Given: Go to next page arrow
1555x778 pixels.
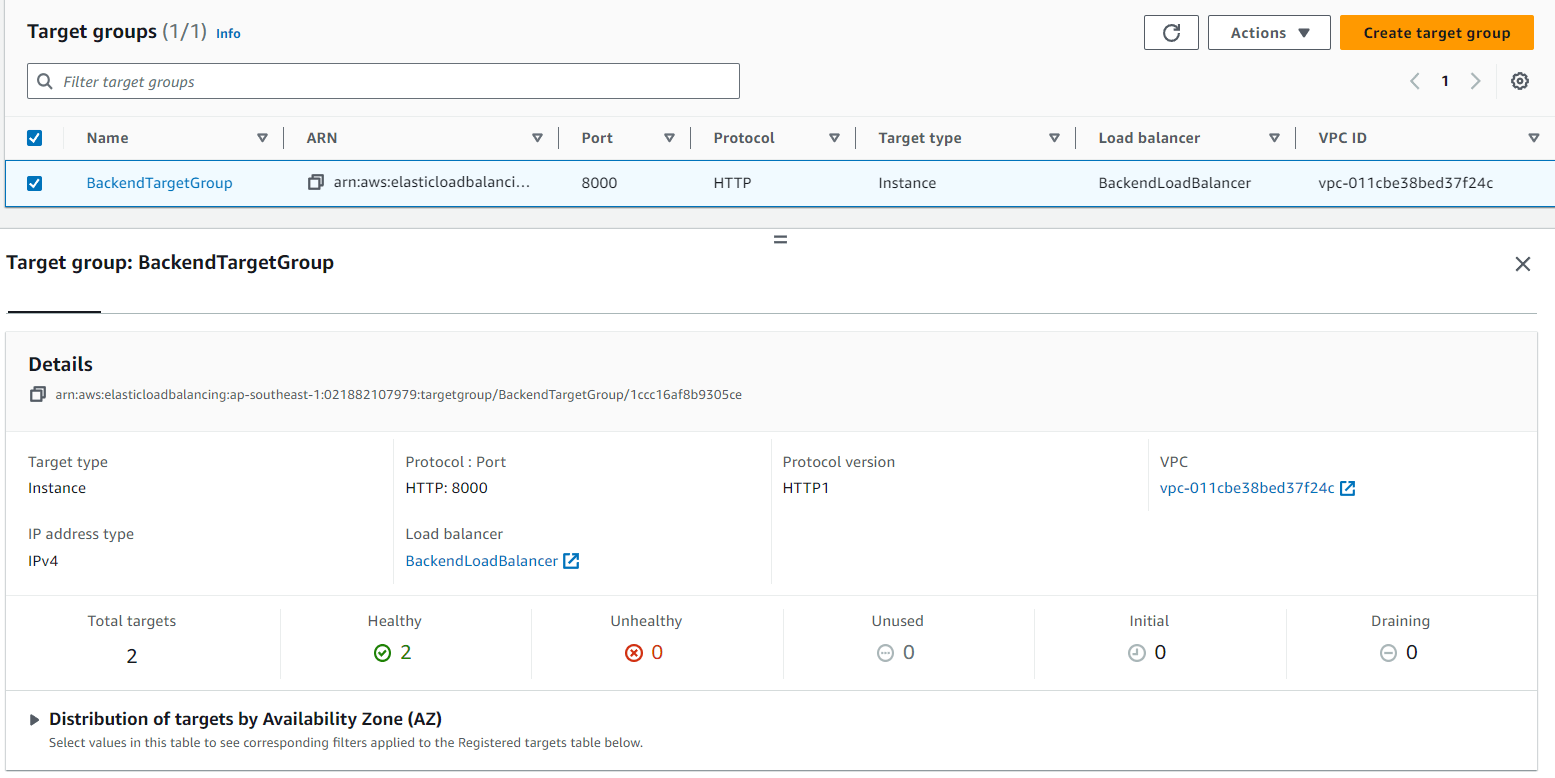Looking at the screenshot, I should click(x=1475, y=82).
